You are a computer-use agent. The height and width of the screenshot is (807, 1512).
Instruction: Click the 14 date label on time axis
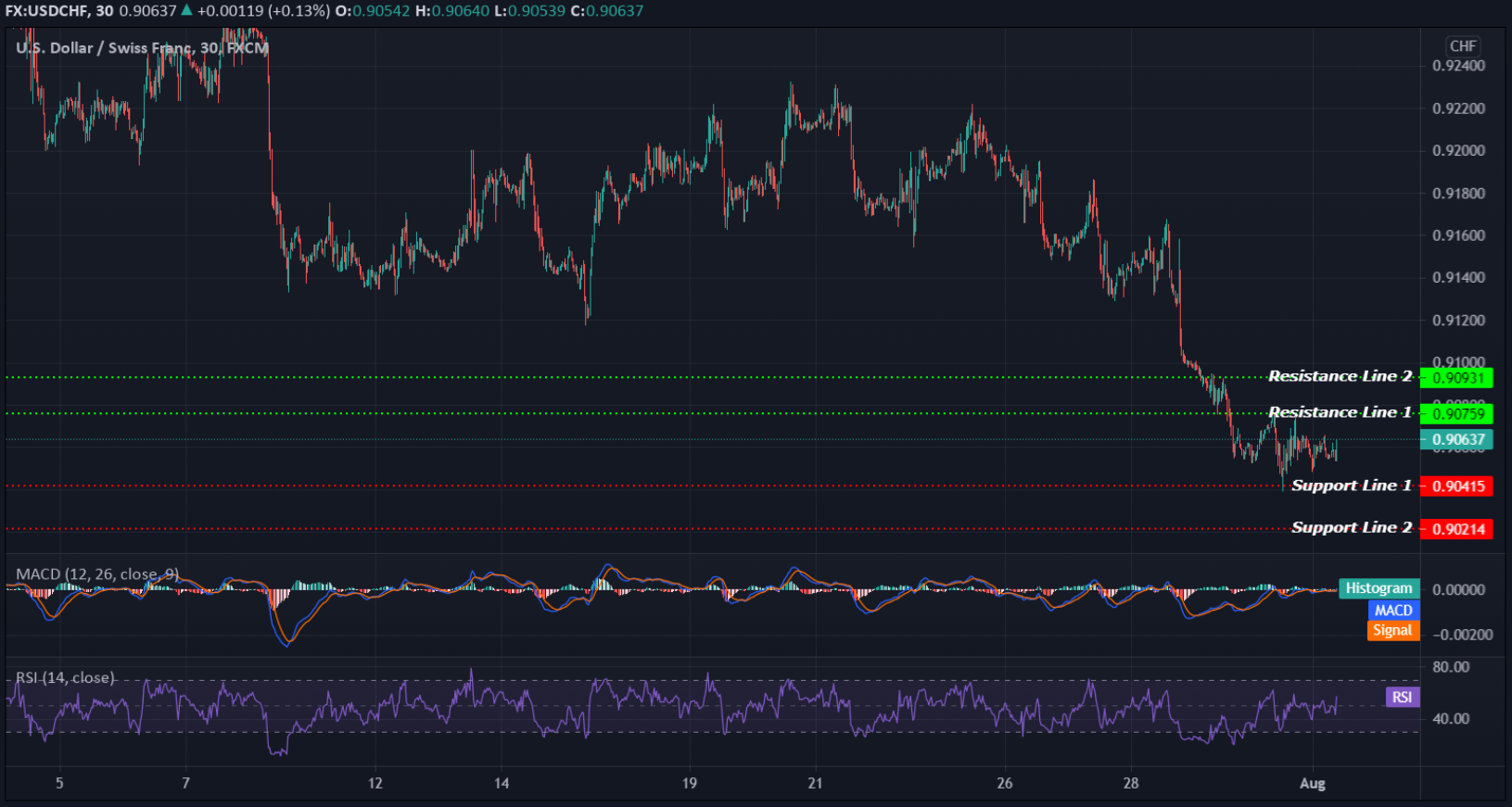point(502,784)
